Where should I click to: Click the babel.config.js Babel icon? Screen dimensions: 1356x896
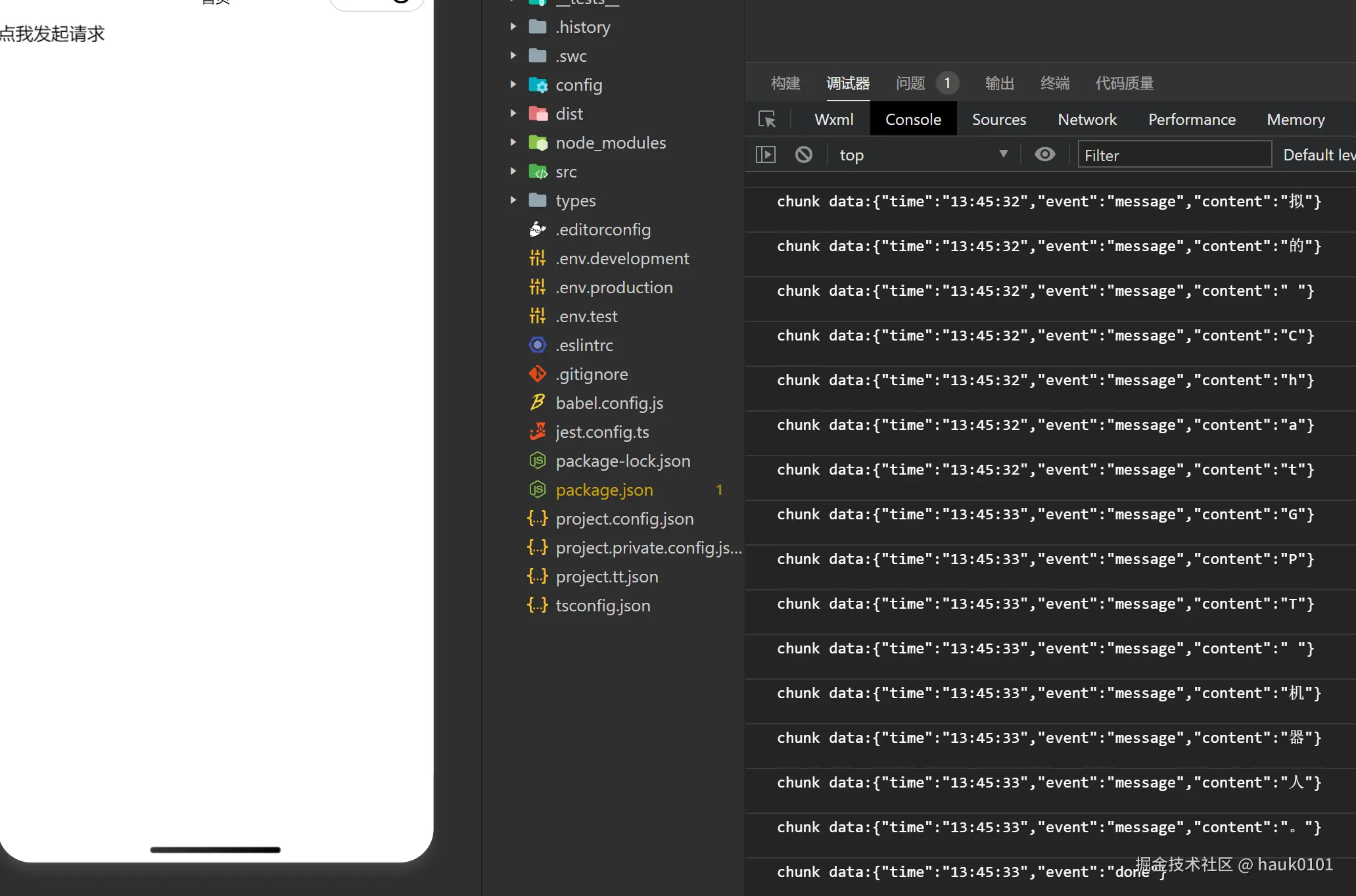(538, 402)
